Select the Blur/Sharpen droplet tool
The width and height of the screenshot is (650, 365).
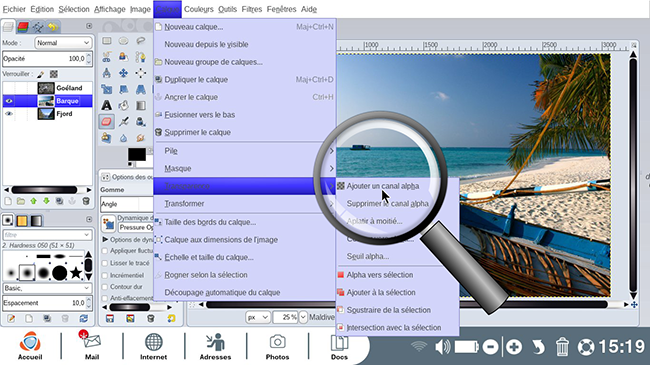point(124,138)
